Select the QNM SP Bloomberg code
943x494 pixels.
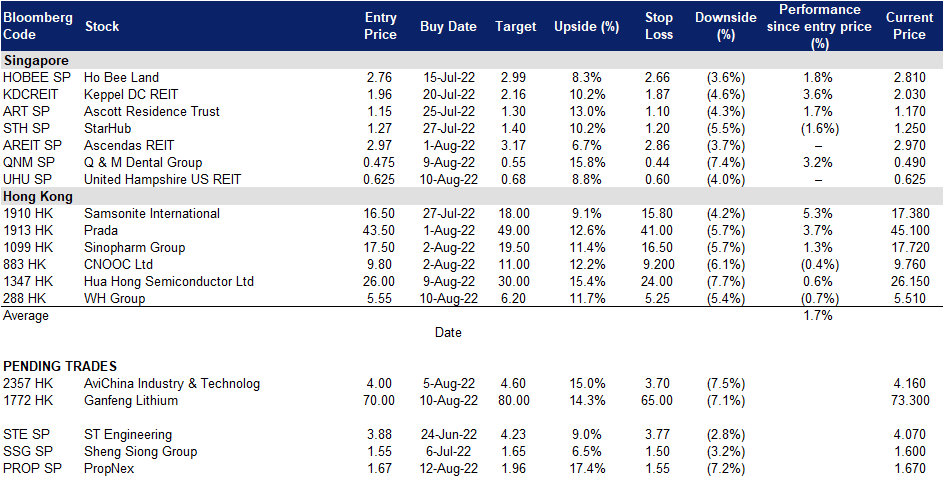(x=29, y=162)
